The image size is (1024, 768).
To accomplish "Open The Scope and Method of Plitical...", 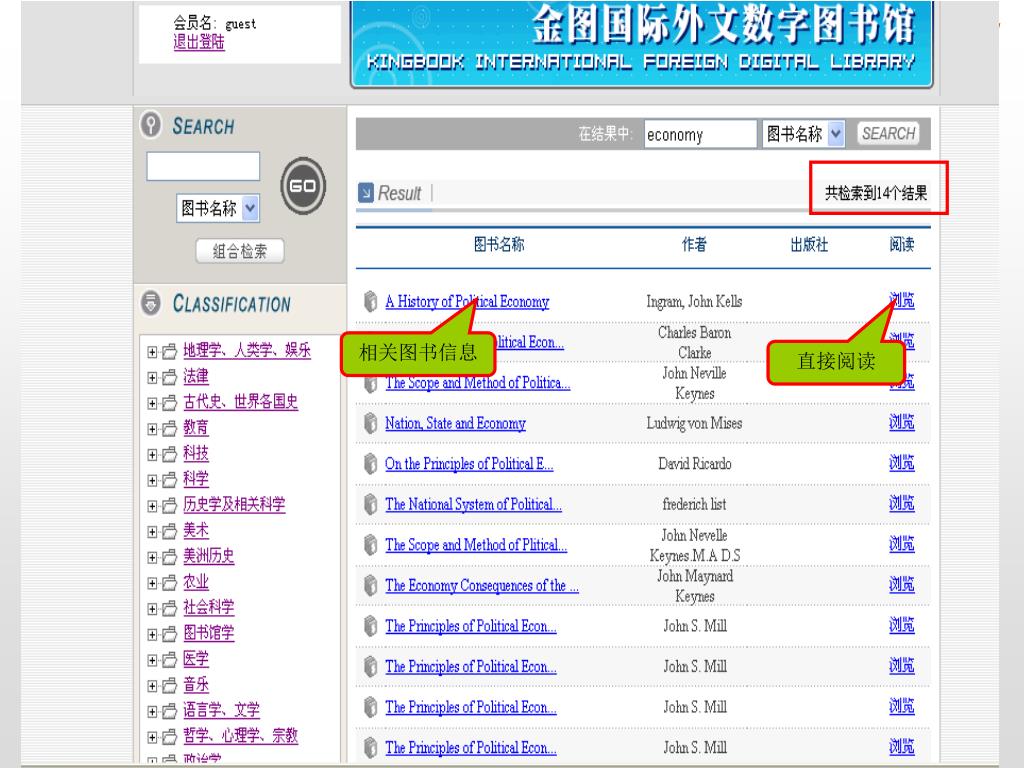I will point(476,545).
